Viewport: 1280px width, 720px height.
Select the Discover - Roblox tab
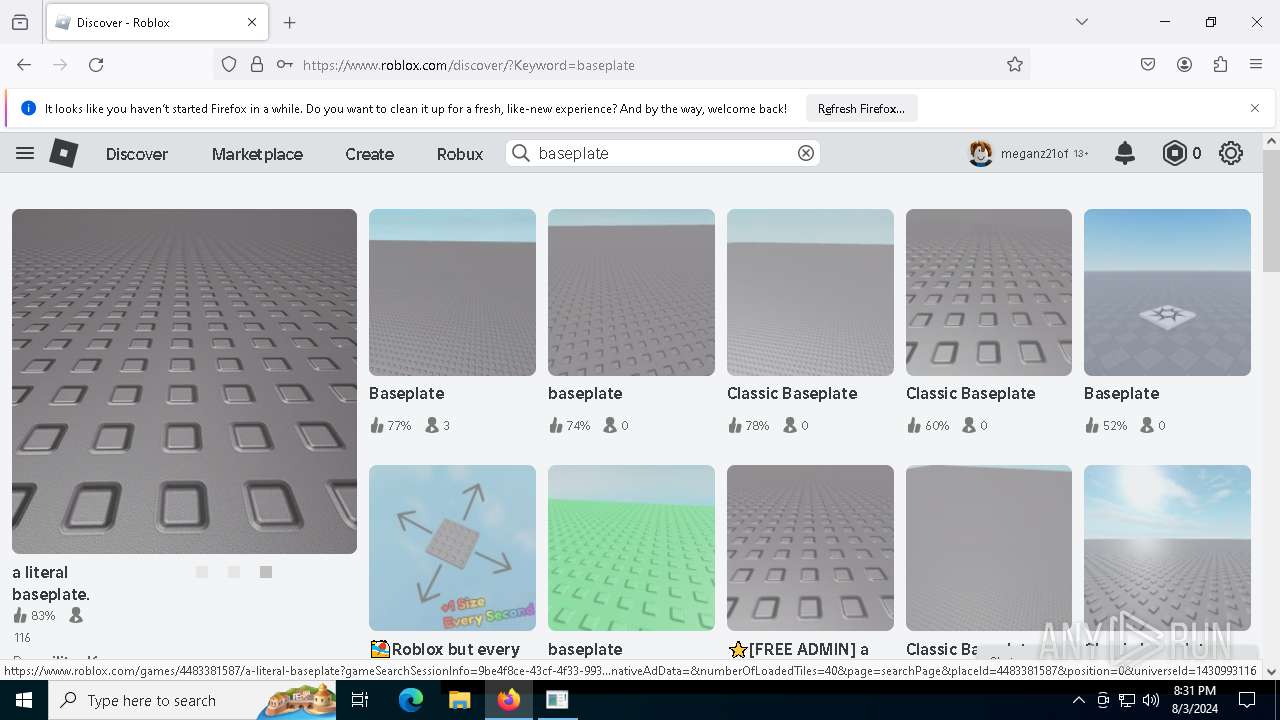[155, 22]
